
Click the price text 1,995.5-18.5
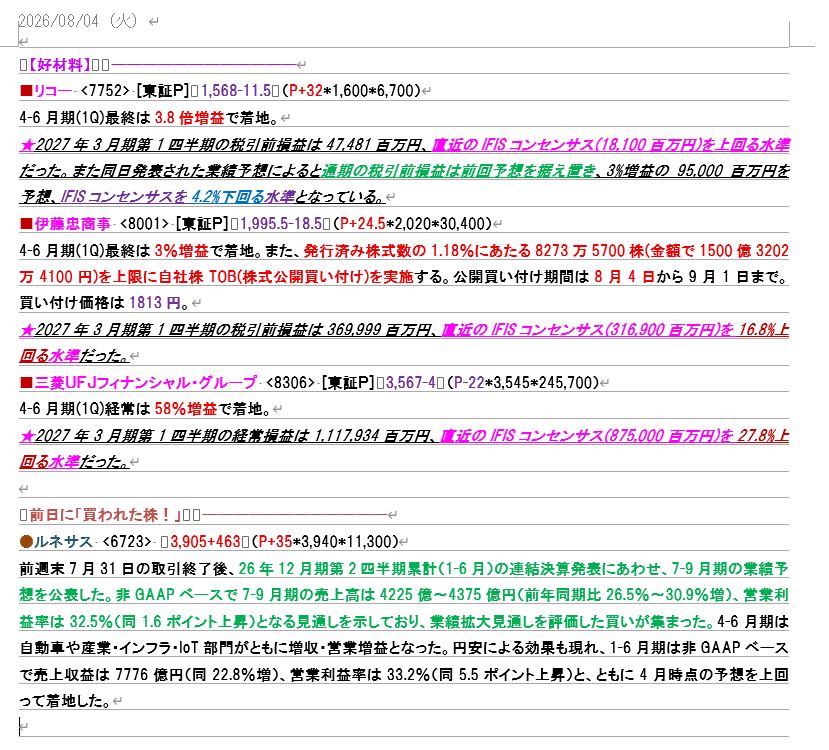click(x=281, y=224)
